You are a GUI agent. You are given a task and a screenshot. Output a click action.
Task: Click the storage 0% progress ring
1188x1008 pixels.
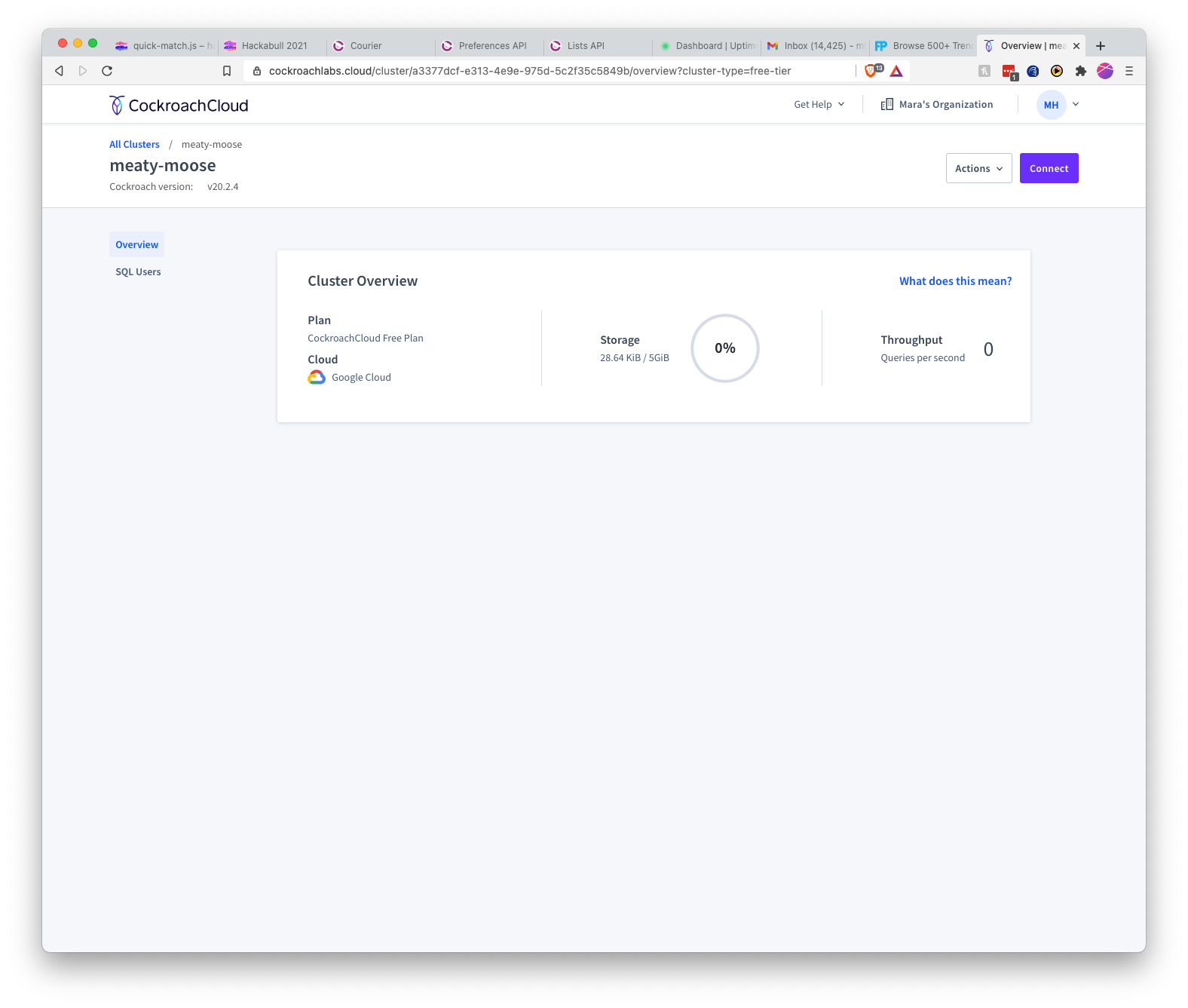coord(725,348)
